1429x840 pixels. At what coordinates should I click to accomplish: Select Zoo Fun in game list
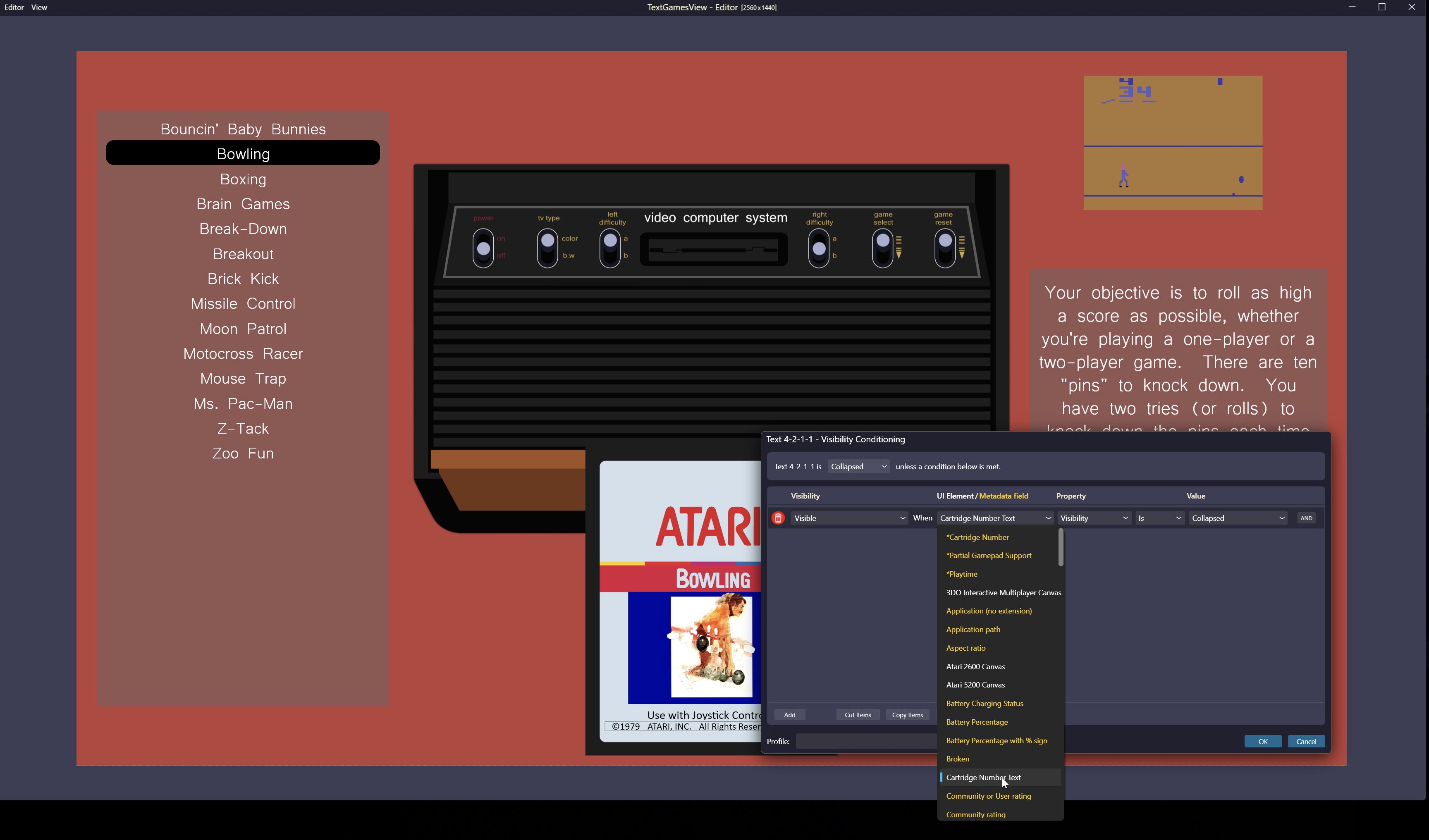coord(243,453)
